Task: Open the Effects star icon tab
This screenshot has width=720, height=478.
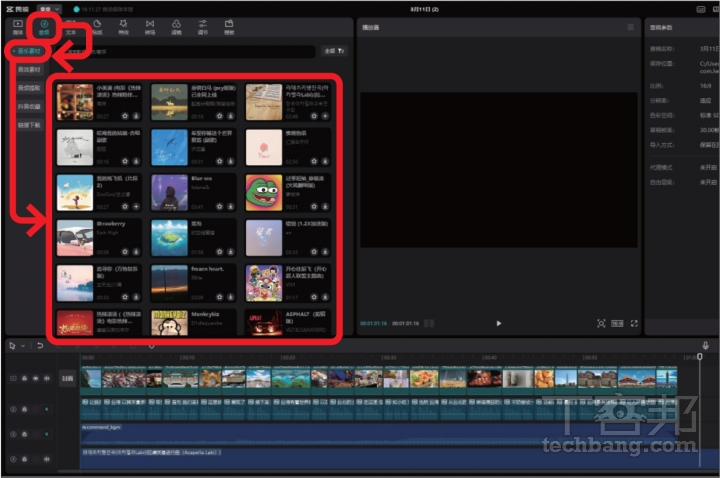Action: [124, 27]
